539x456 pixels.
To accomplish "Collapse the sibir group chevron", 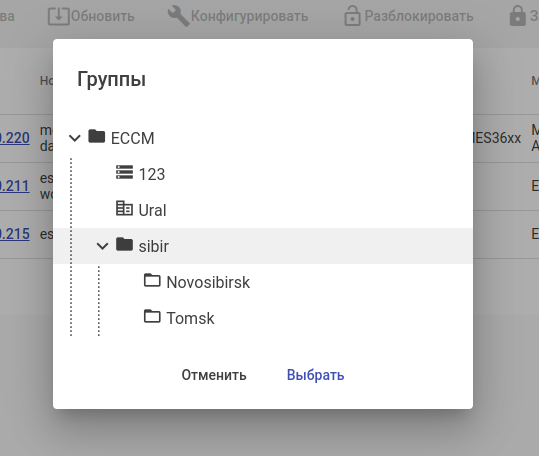I will click(x=102, y=246).
